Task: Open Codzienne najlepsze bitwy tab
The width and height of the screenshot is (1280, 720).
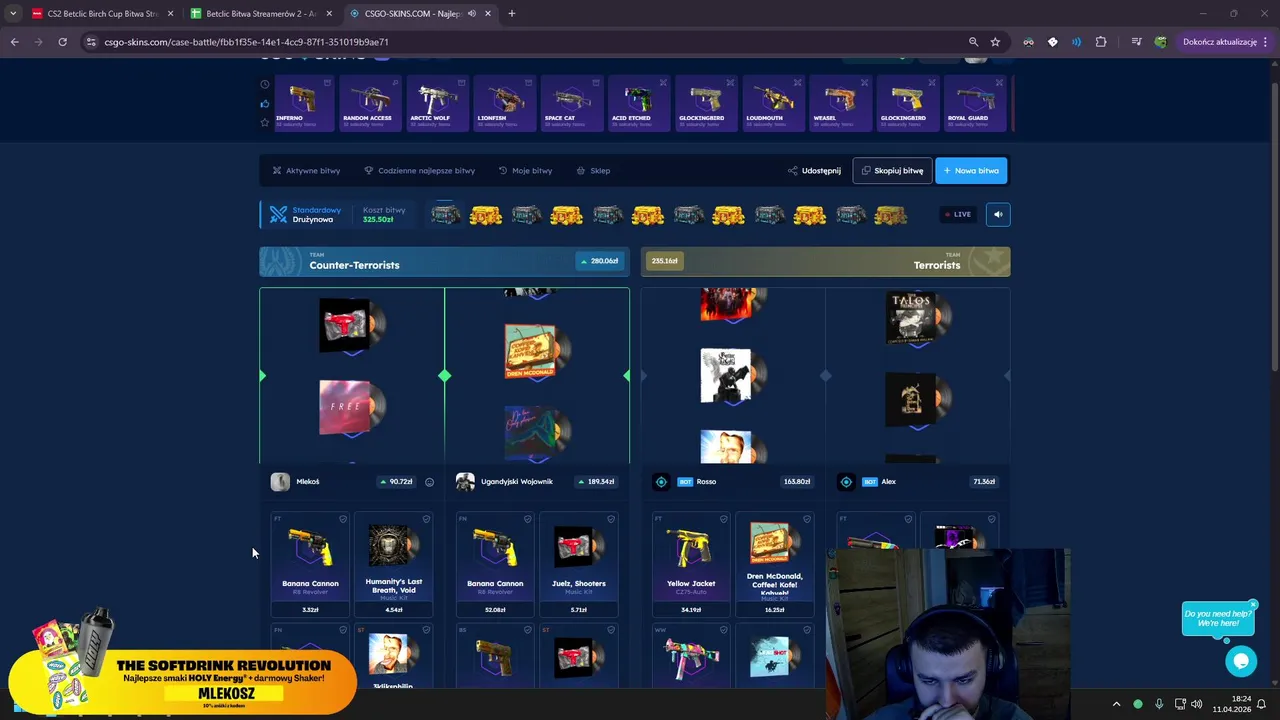Action: (419, 171)
